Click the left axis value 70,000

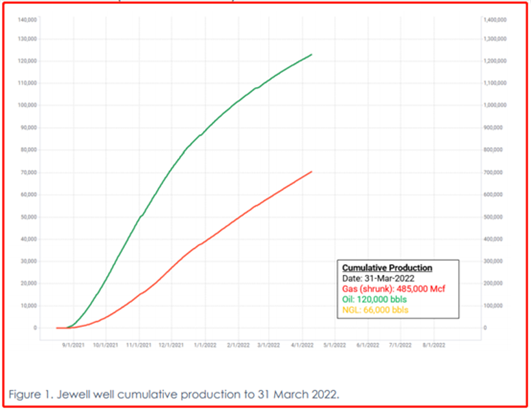(28, 172)
